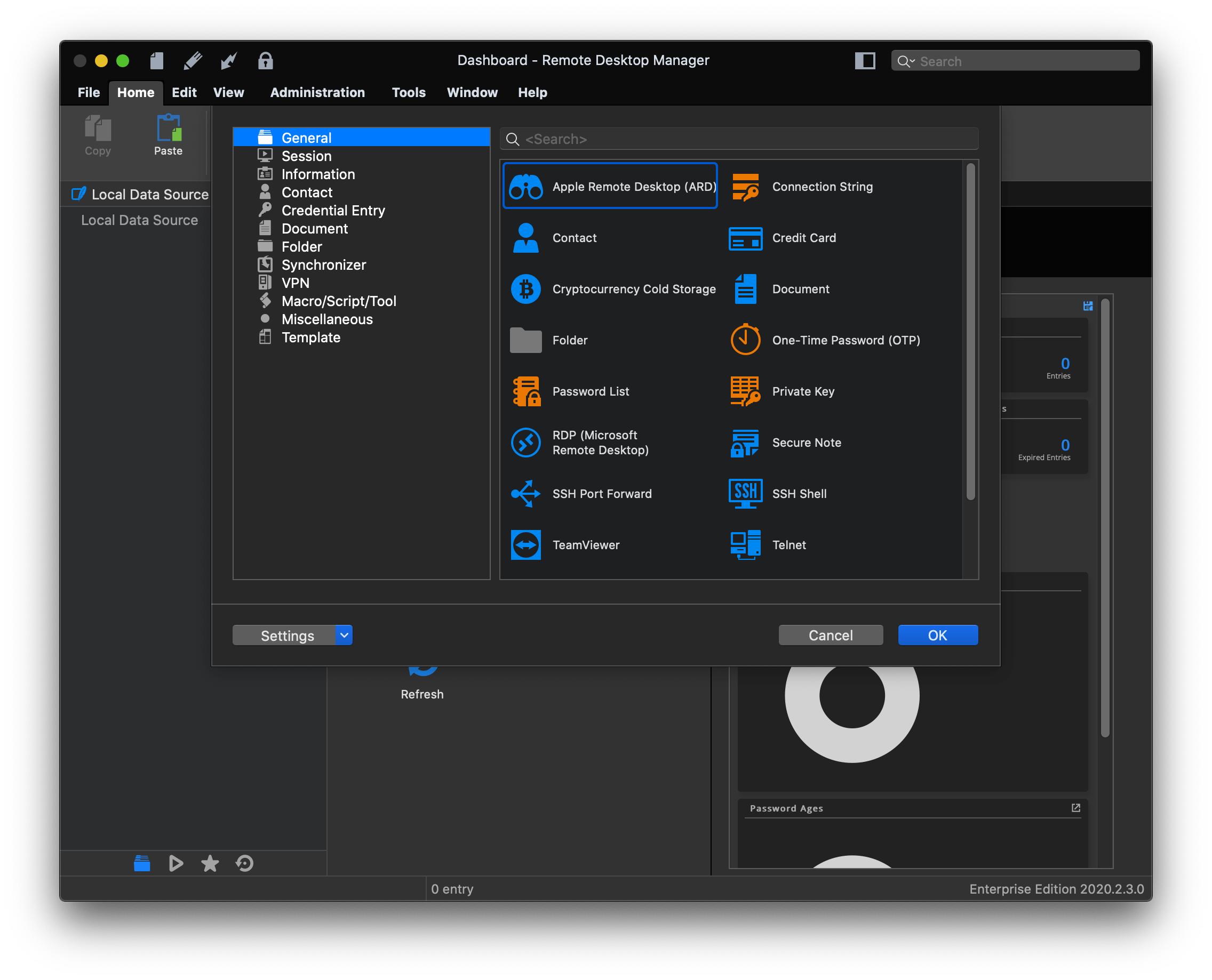Select the Synchronizer category
The image size is (1212, 980).
click(362, 264)
